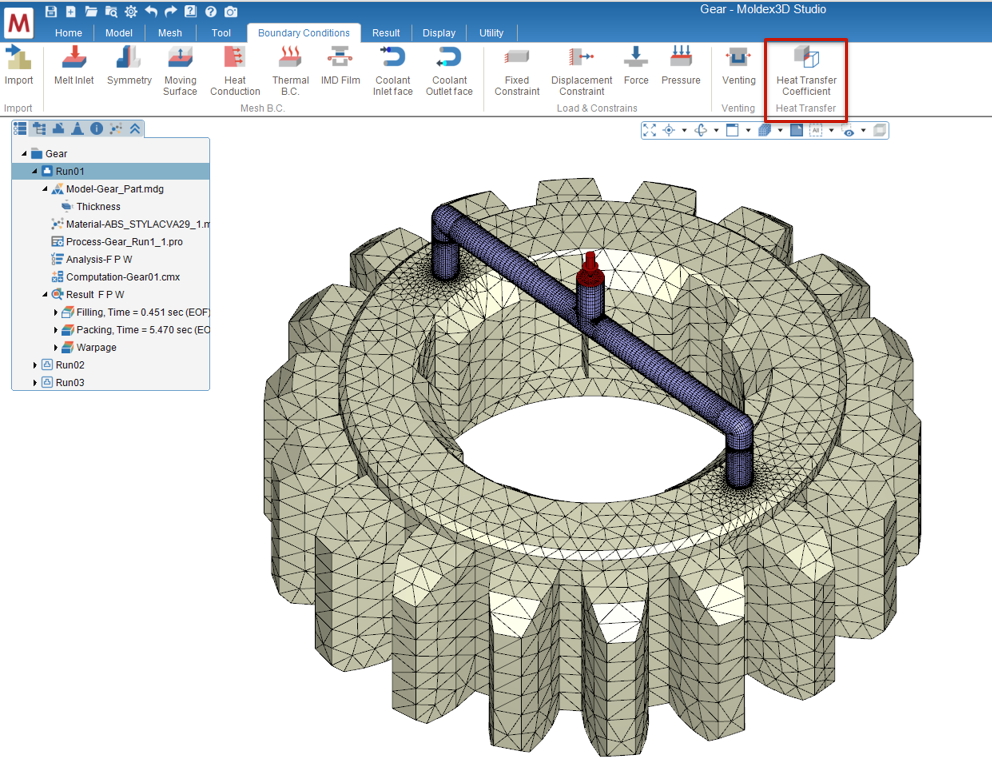Screen dimensions: 992x774
Task: Add a Displacement Constraint
Action: pyautogui.click(x=581, y=71)
